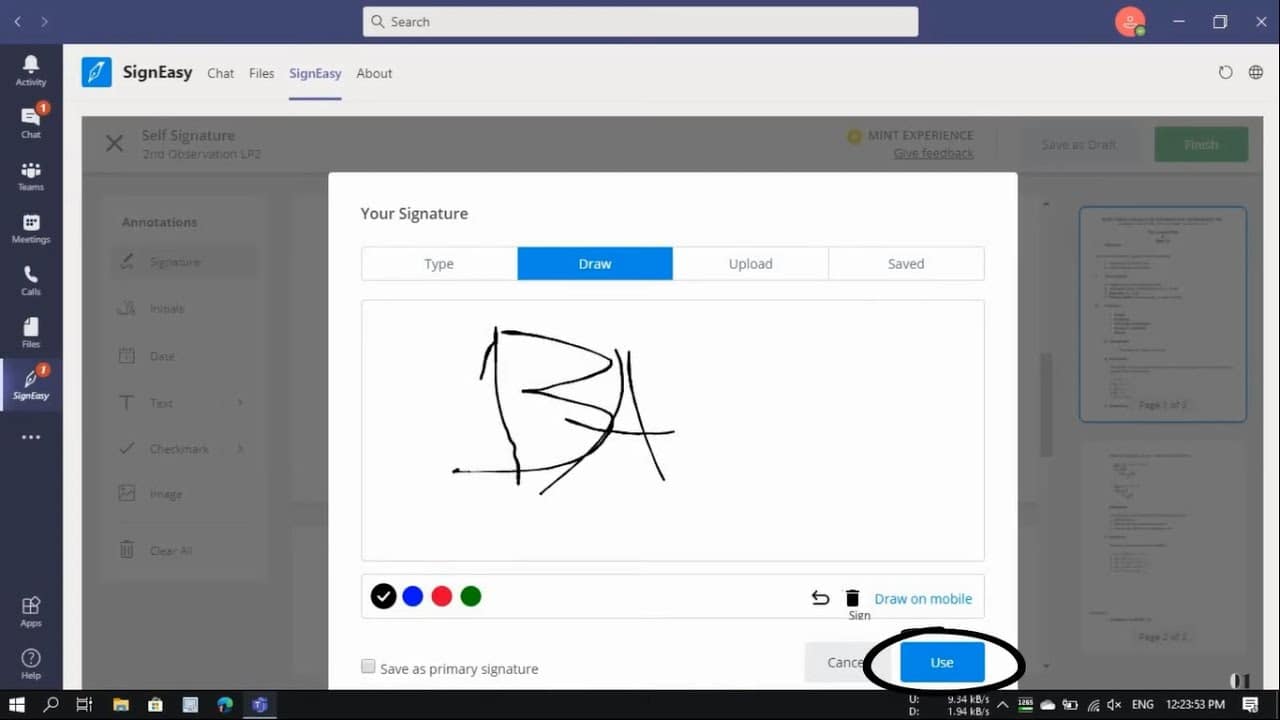Click the reload icon at top right
The image size is (1280, 720).
(x=1225, y=73)
